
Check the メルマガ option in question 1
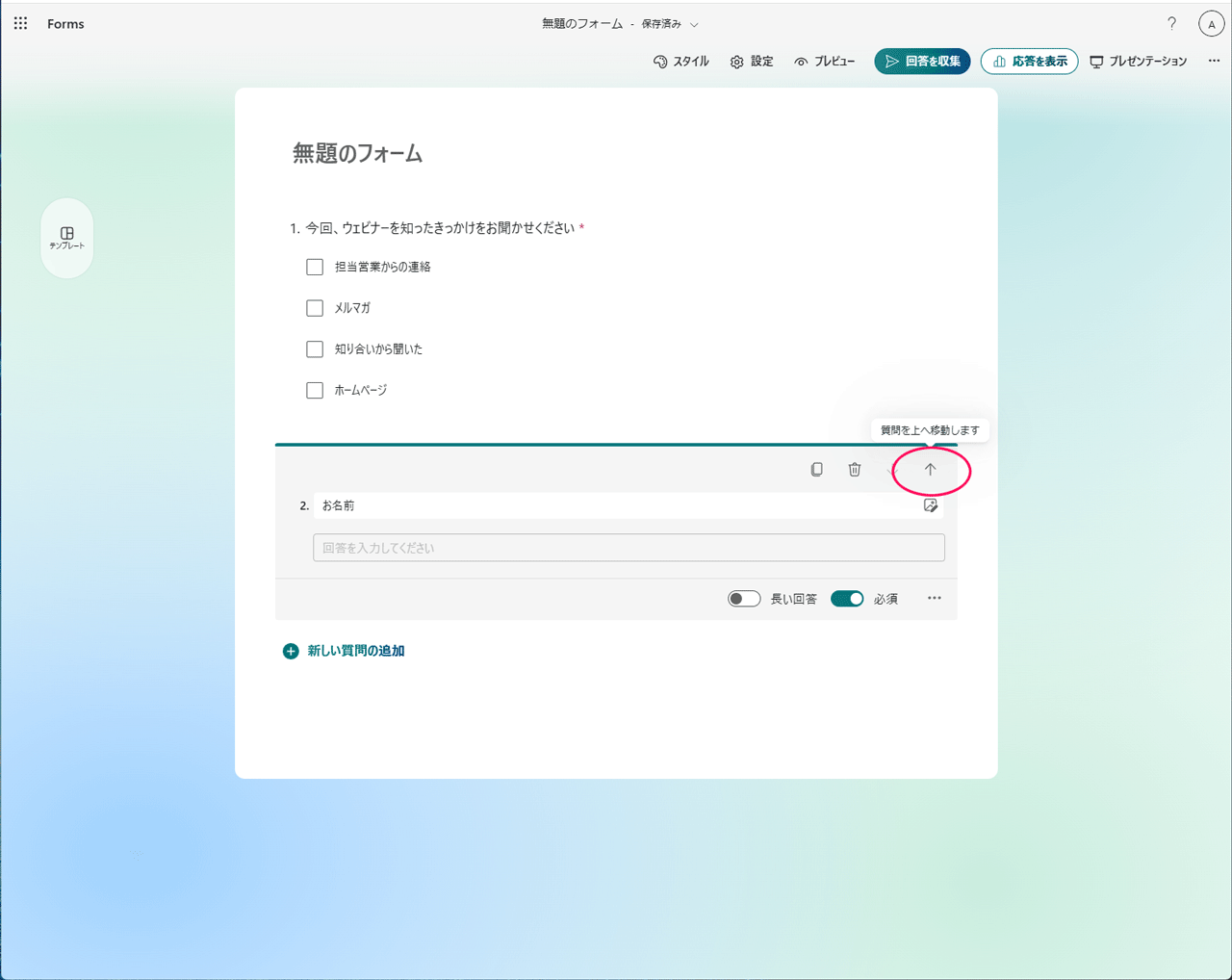coord(314,307)
